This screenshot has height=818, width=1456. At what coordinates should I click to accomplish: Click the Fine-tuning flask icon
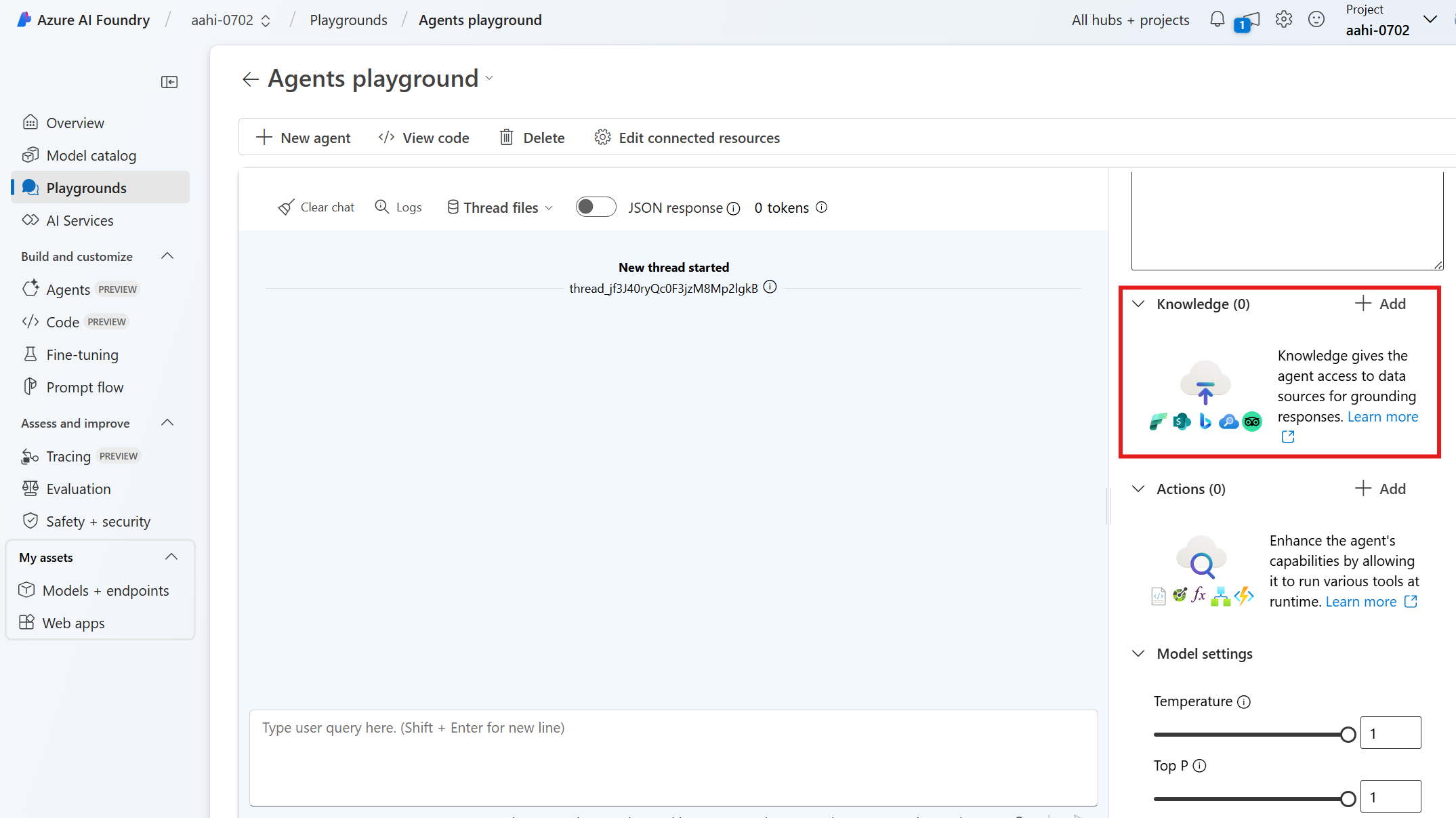pos(30,354)
